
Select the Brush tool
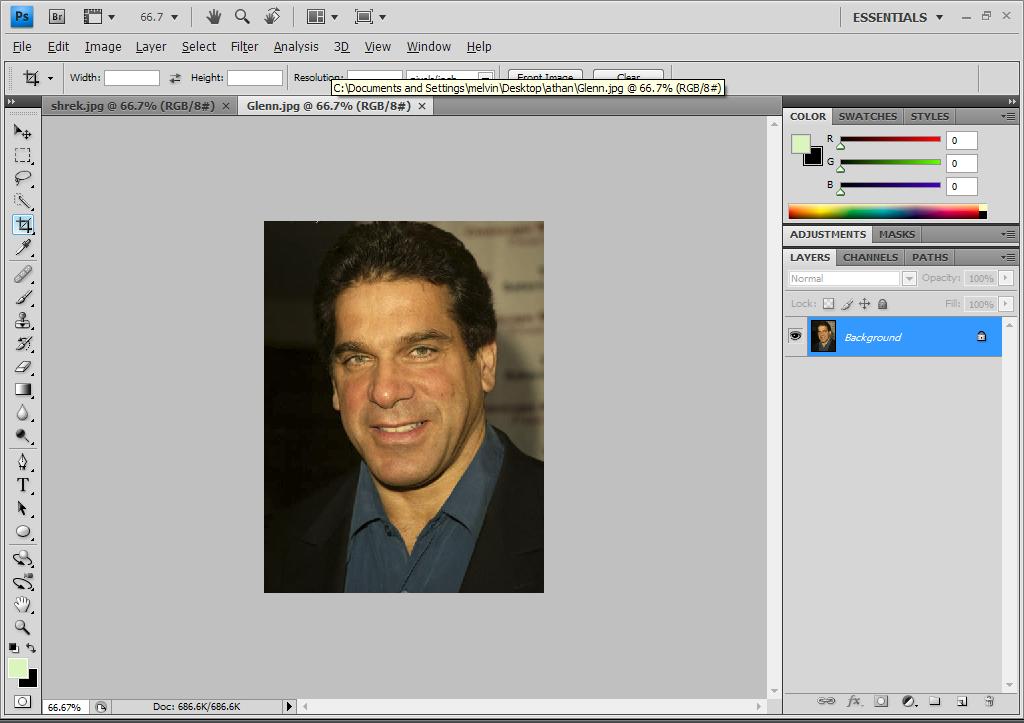pos(23,297)
